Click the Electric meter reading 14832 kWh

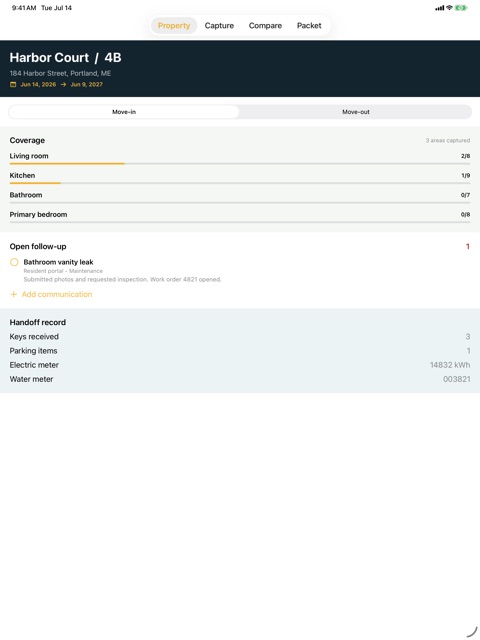click(x=450, y=365)
